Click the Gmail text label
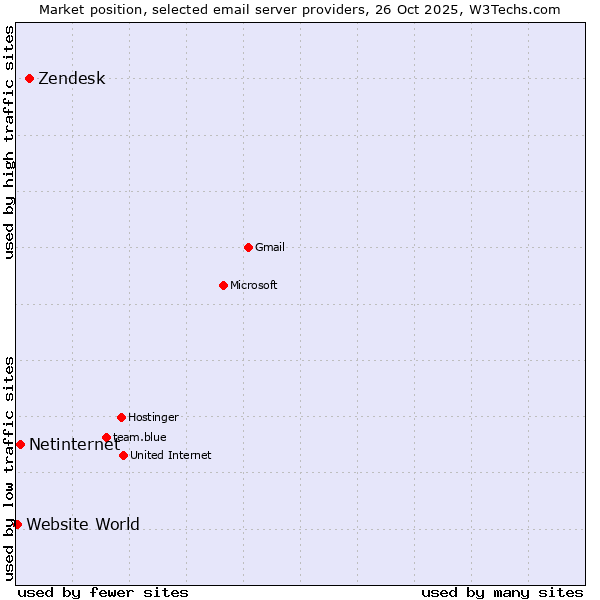Viewport: 600px width, 600px height. (x=270, y=247)
